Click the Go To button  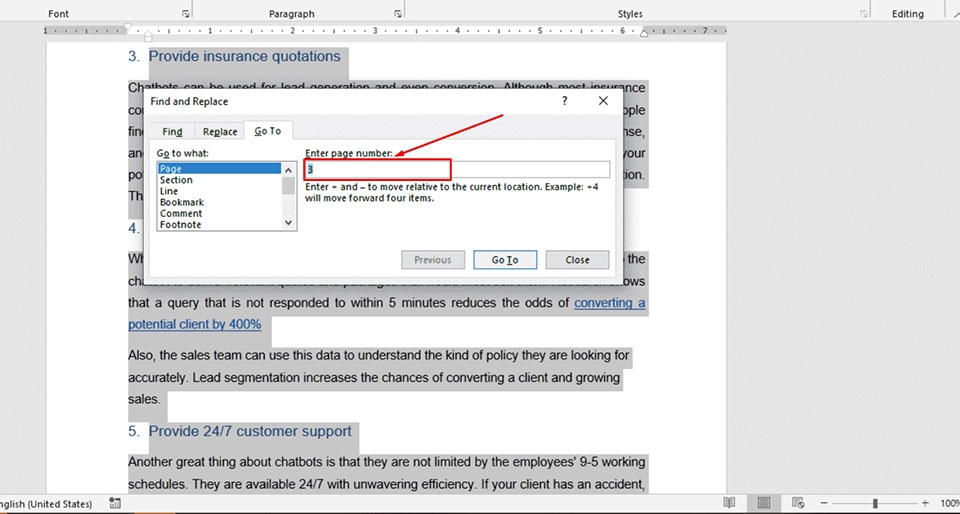[505, 259]
